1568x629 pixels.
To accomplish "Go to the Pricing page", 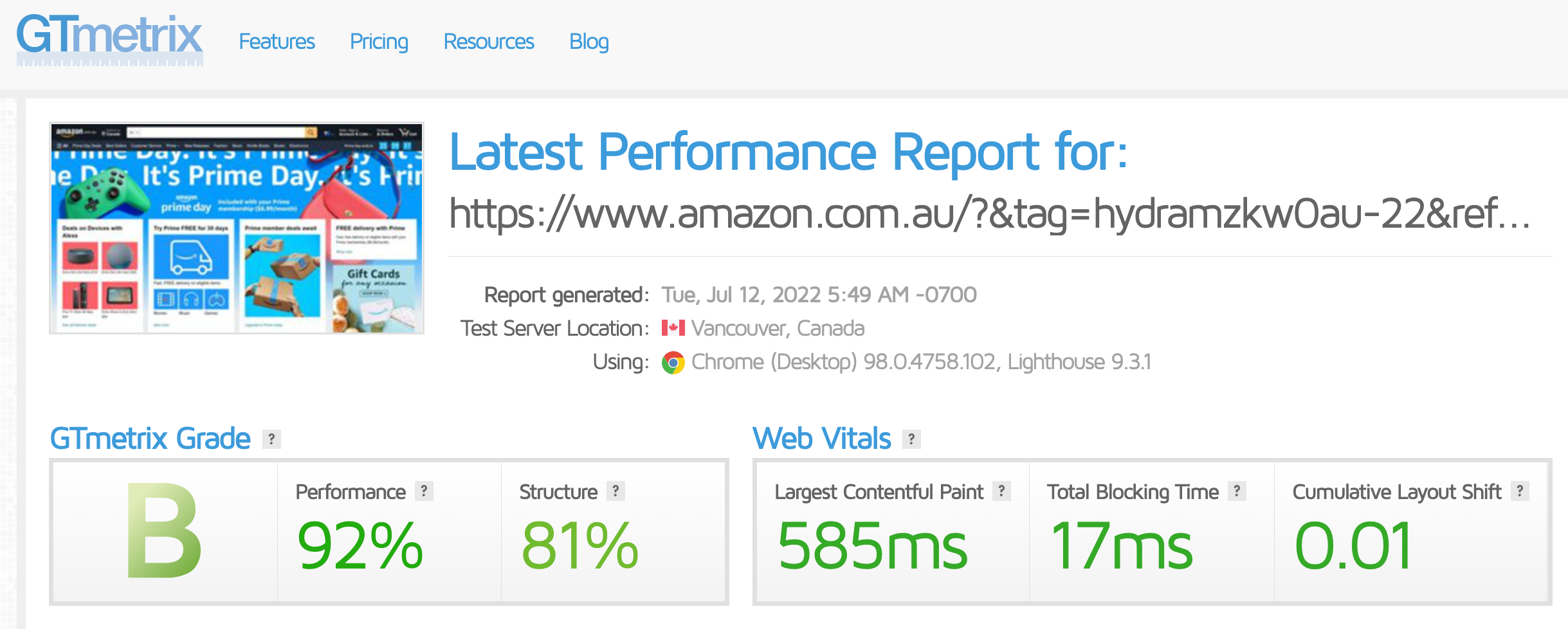I will [379, 42].
